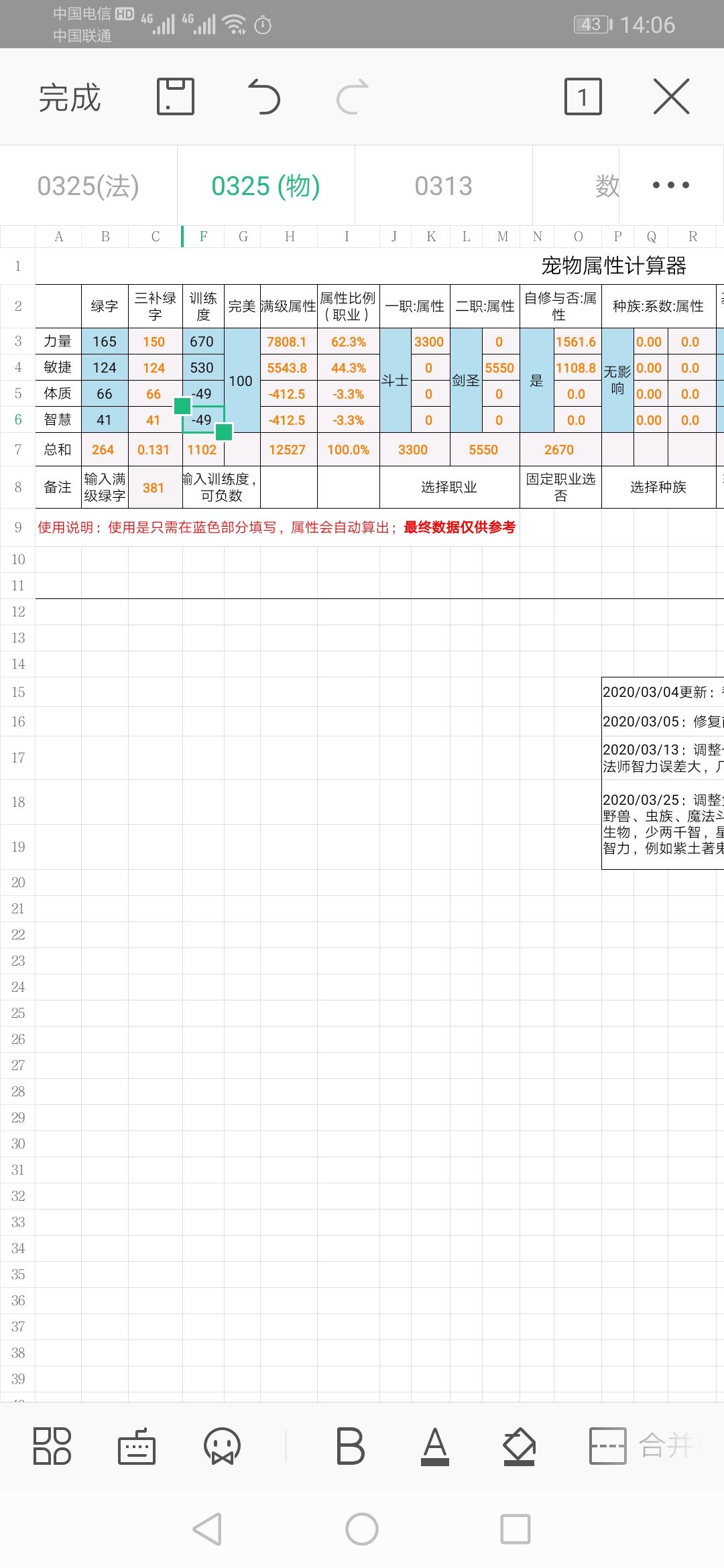Redo the undone edit
The height and width of the screenshot is (1568, 724).
click(x=353, y=96)
